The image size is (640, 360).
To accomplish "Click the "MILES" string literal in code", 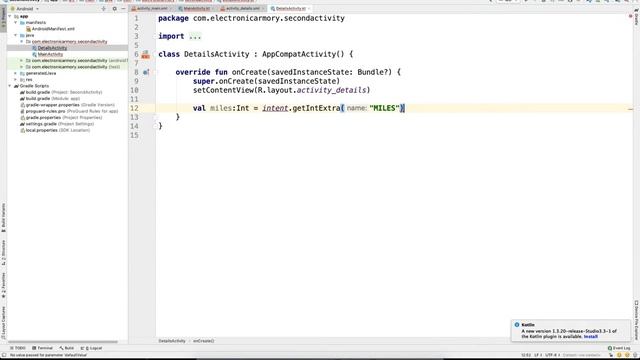I will [384, 108].
